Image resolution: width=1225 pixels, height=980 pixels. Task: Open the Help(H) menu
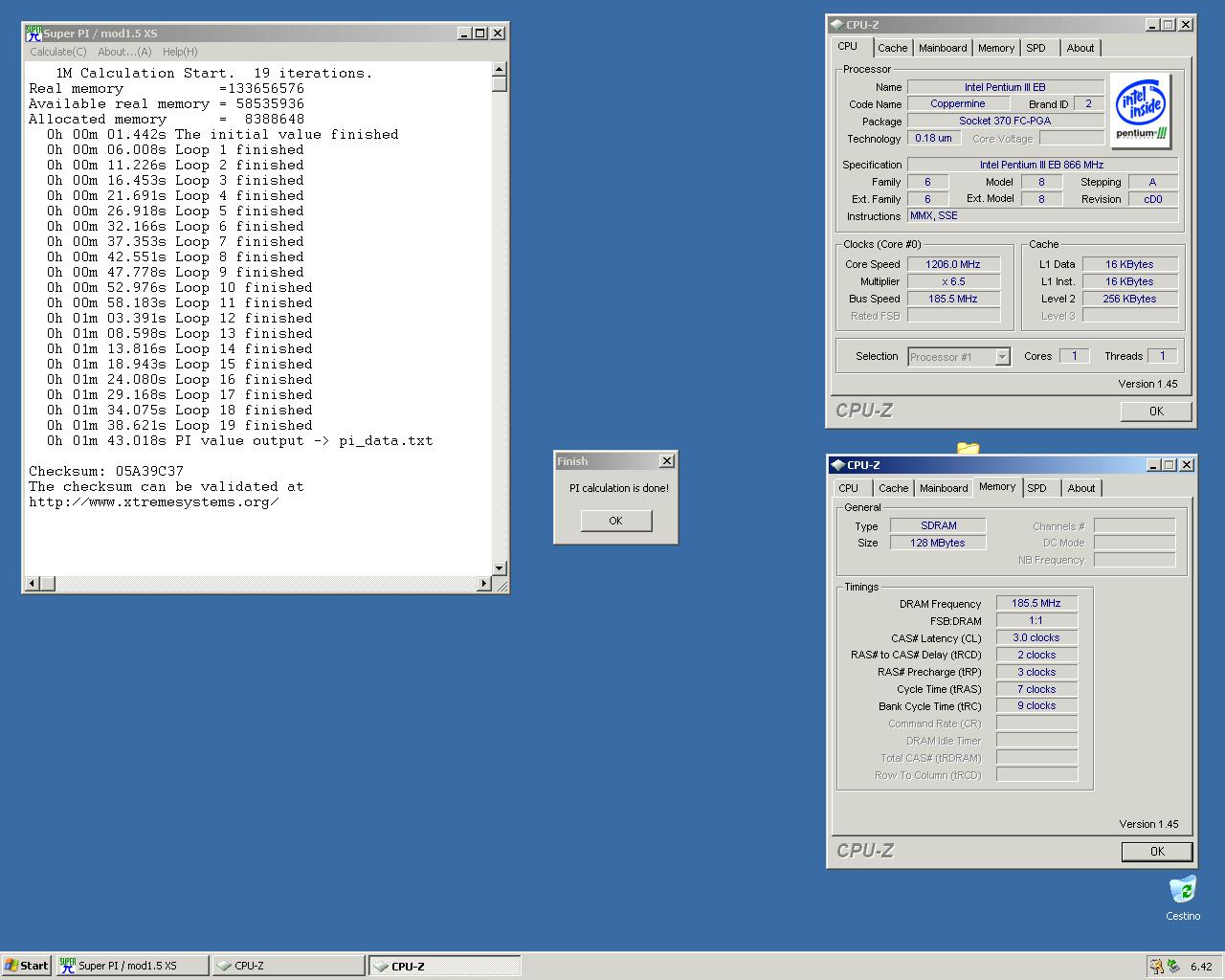point(180,52)
